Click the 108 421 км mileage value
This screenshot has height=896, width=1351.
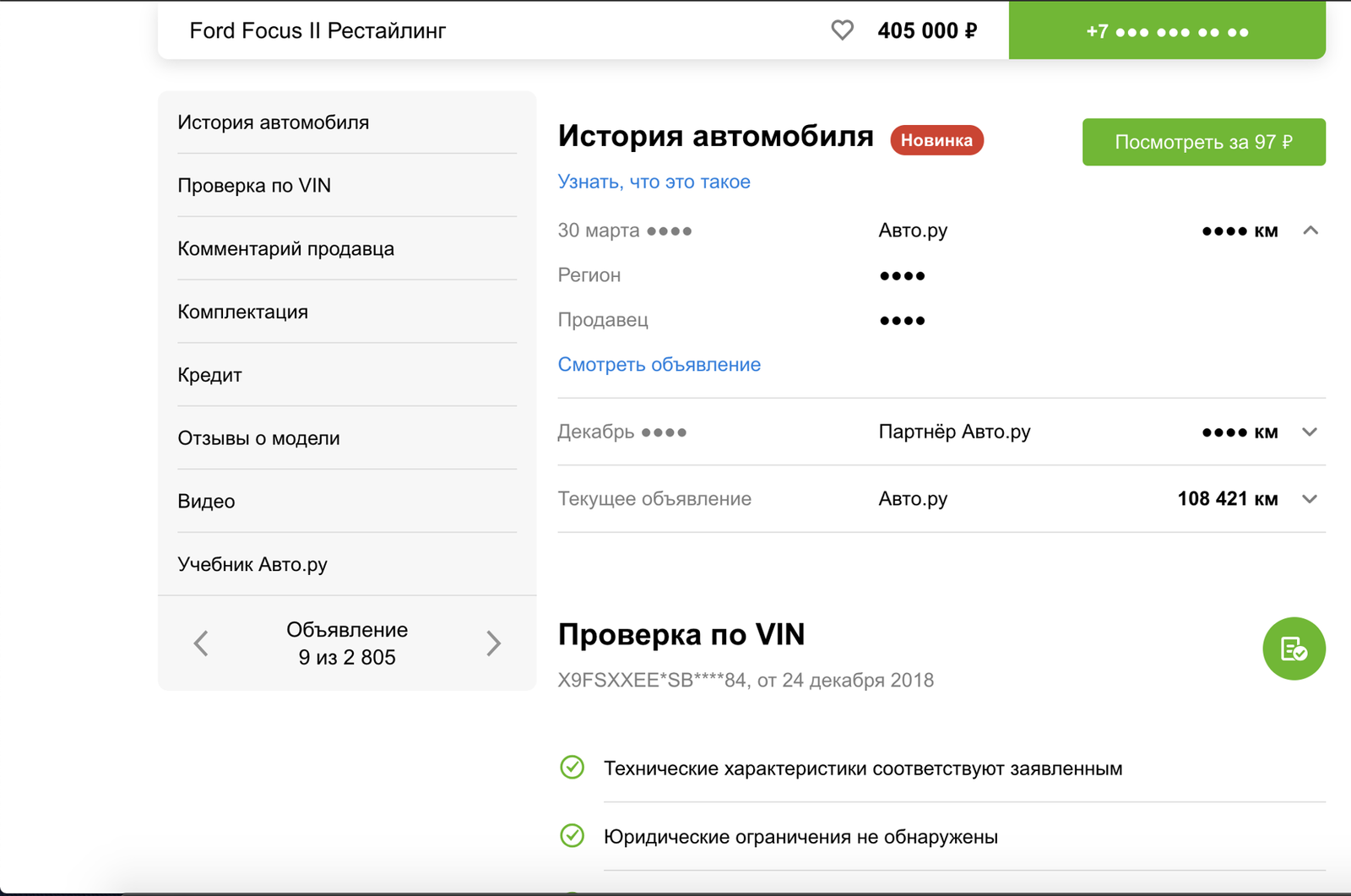click(1227, 498)
